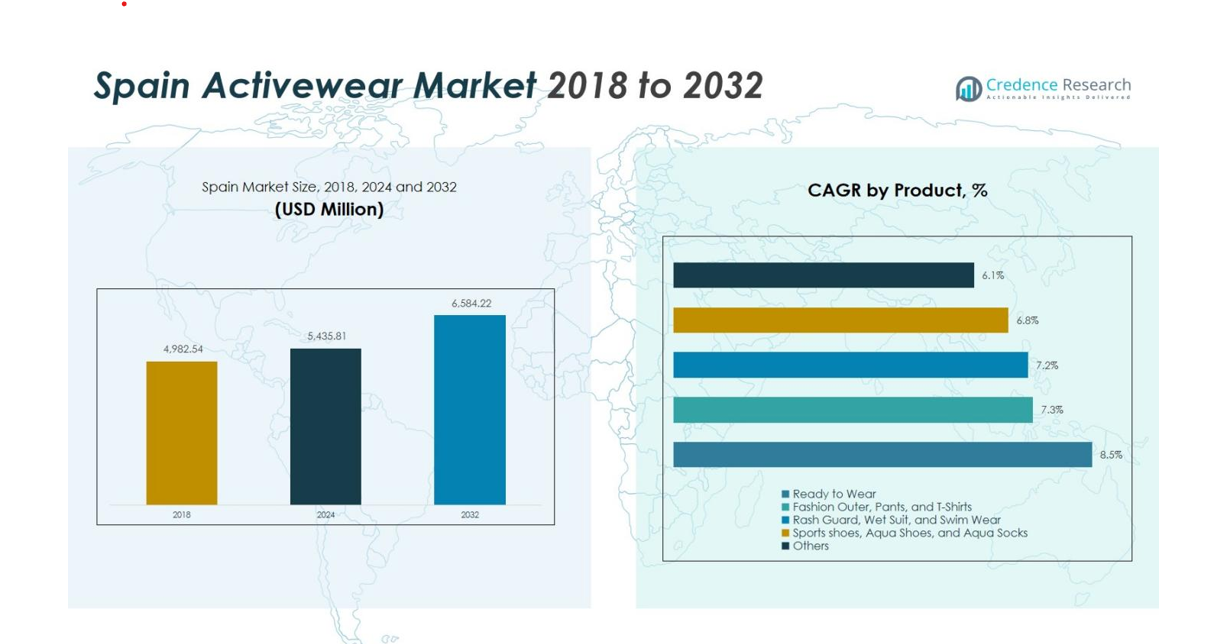Click the Spain Activewear Market title

coord(428,86)
